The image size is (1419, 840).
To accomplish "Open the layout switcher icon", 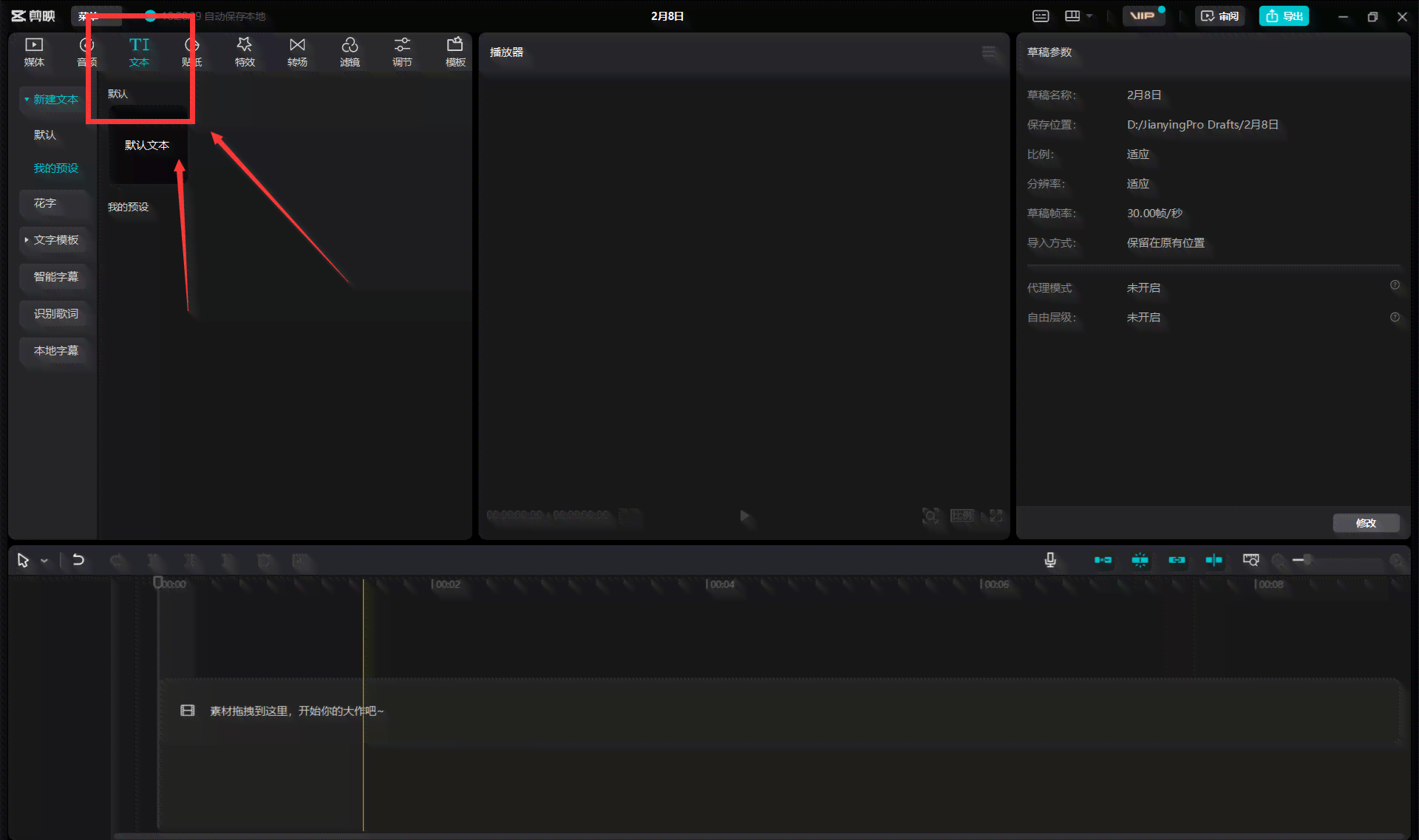I will pyautogui.click(x=1072, y=16).
